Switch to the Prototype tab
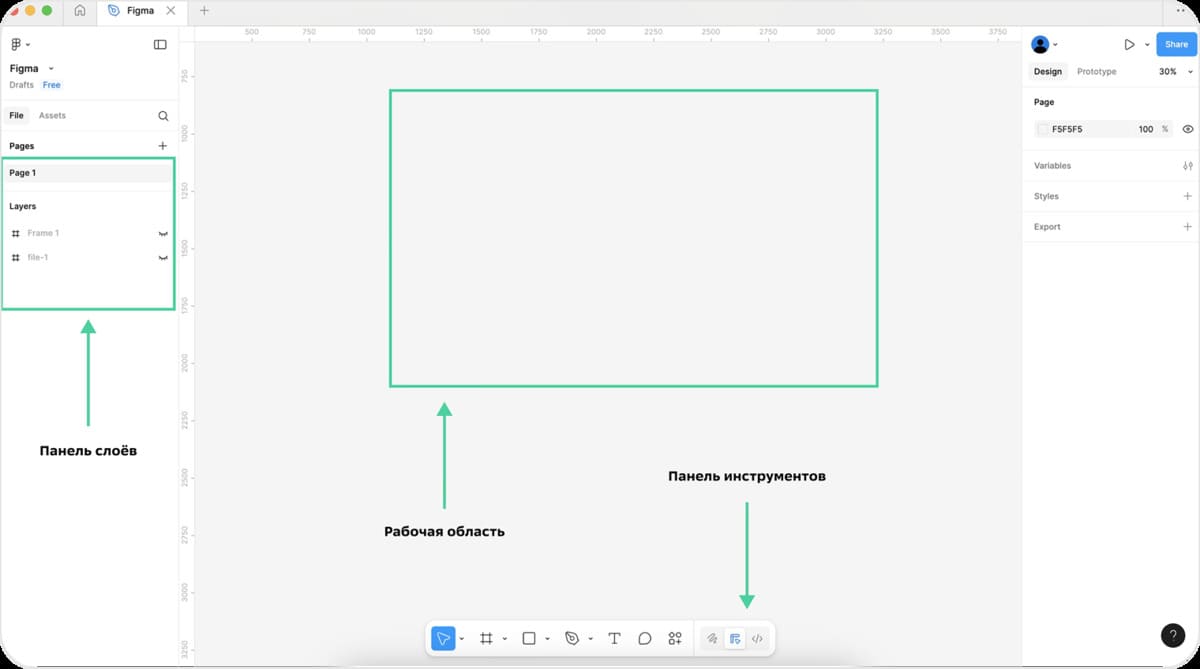 click(1096, 72)
